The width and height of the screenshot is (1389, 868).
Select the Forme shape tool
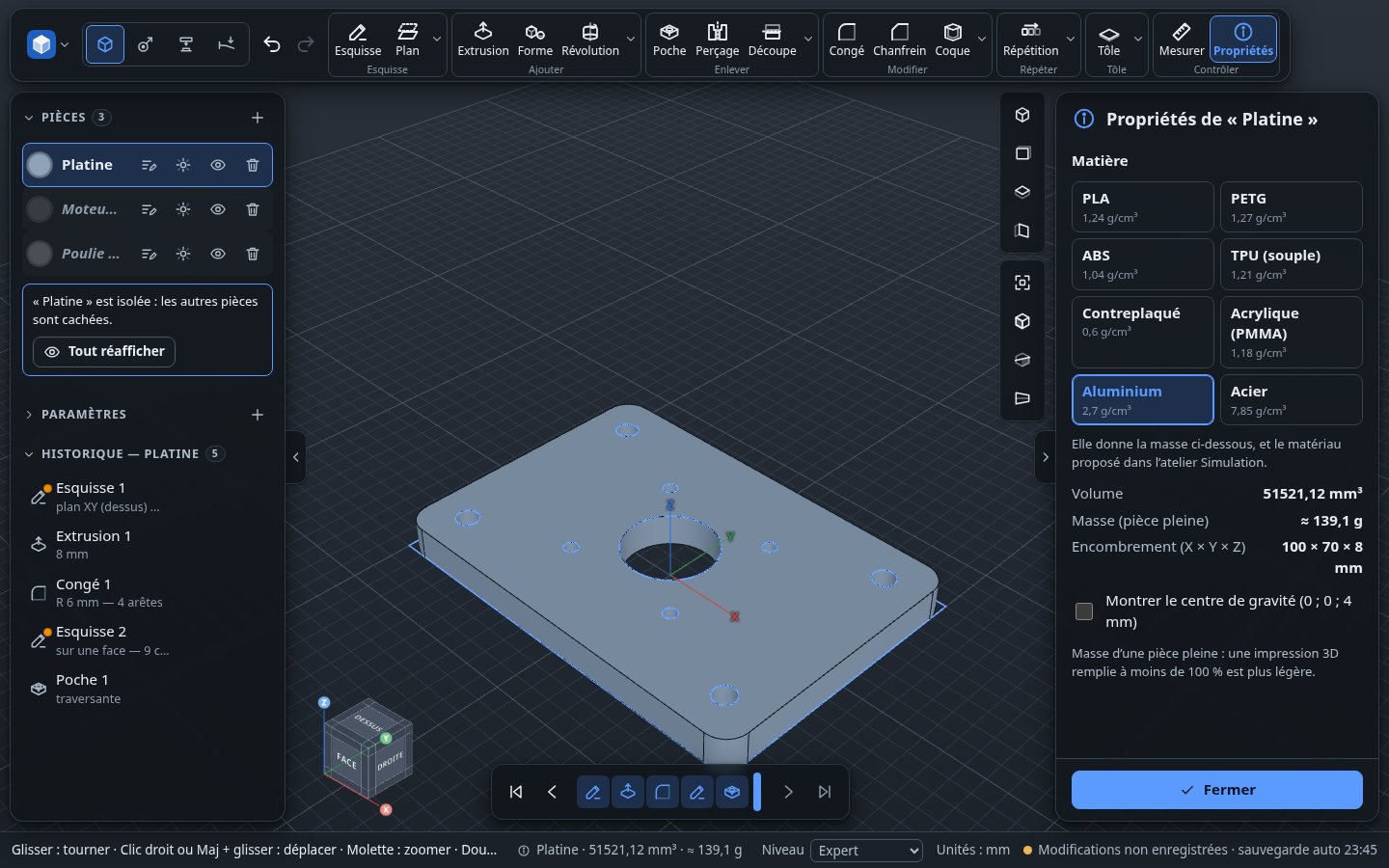click(535, 40)
